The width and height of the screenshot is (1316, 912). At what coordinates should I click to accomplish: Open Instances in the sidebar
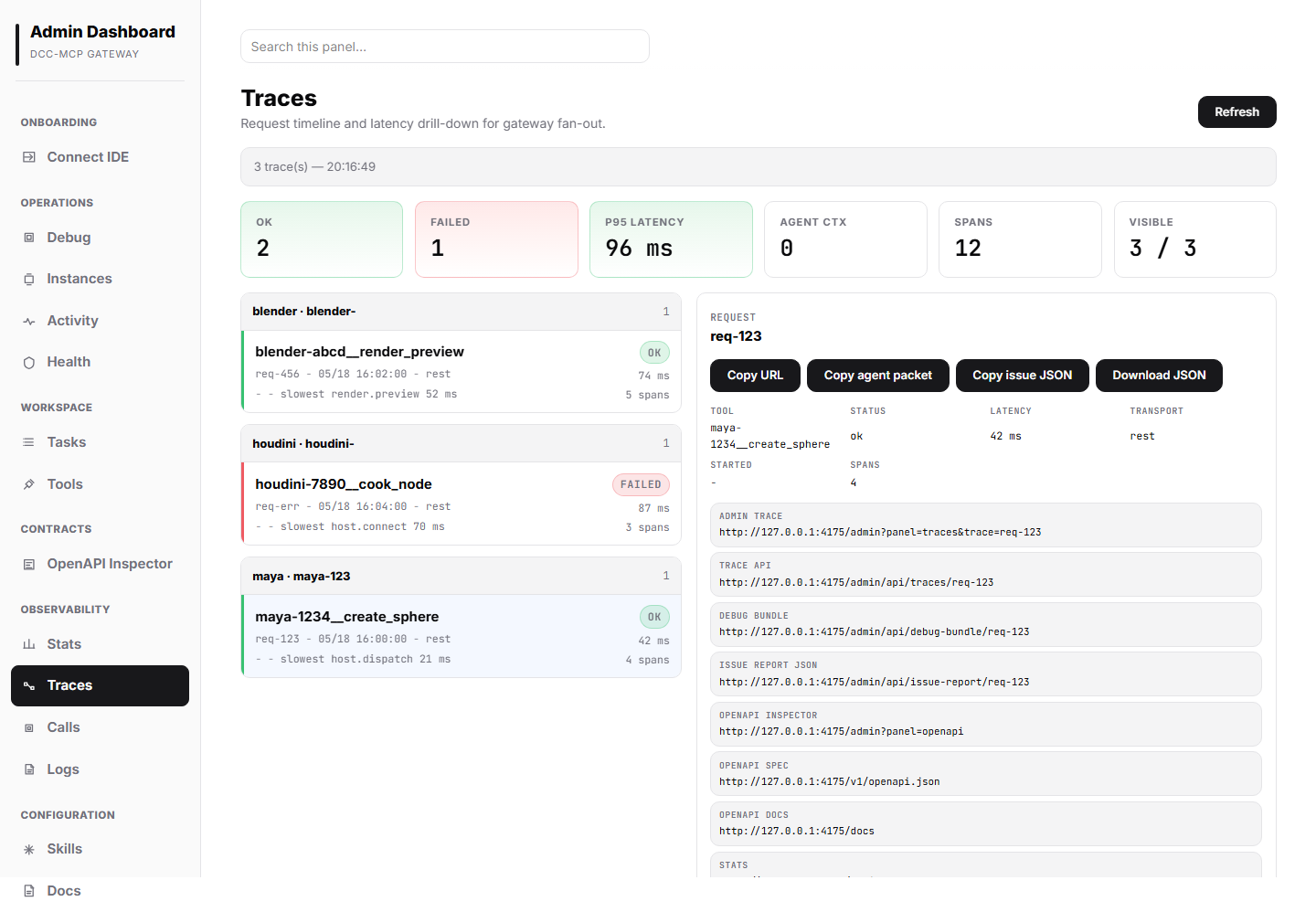pyautogui.click(x=100, y=279)
